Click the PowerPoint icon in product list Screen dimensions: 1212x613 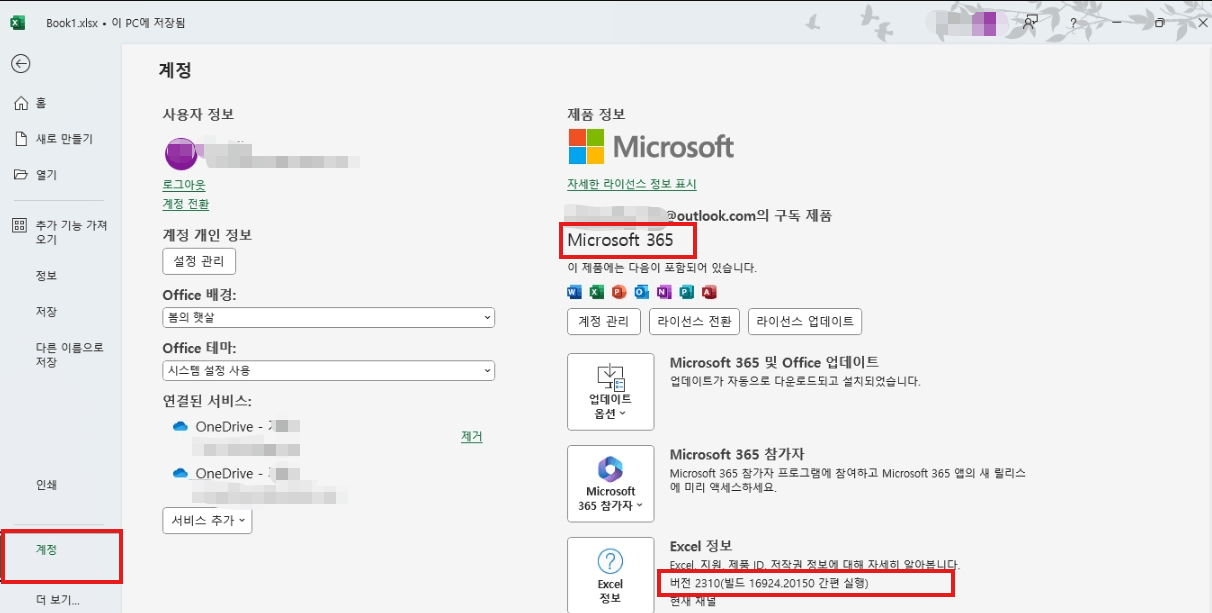619,292
